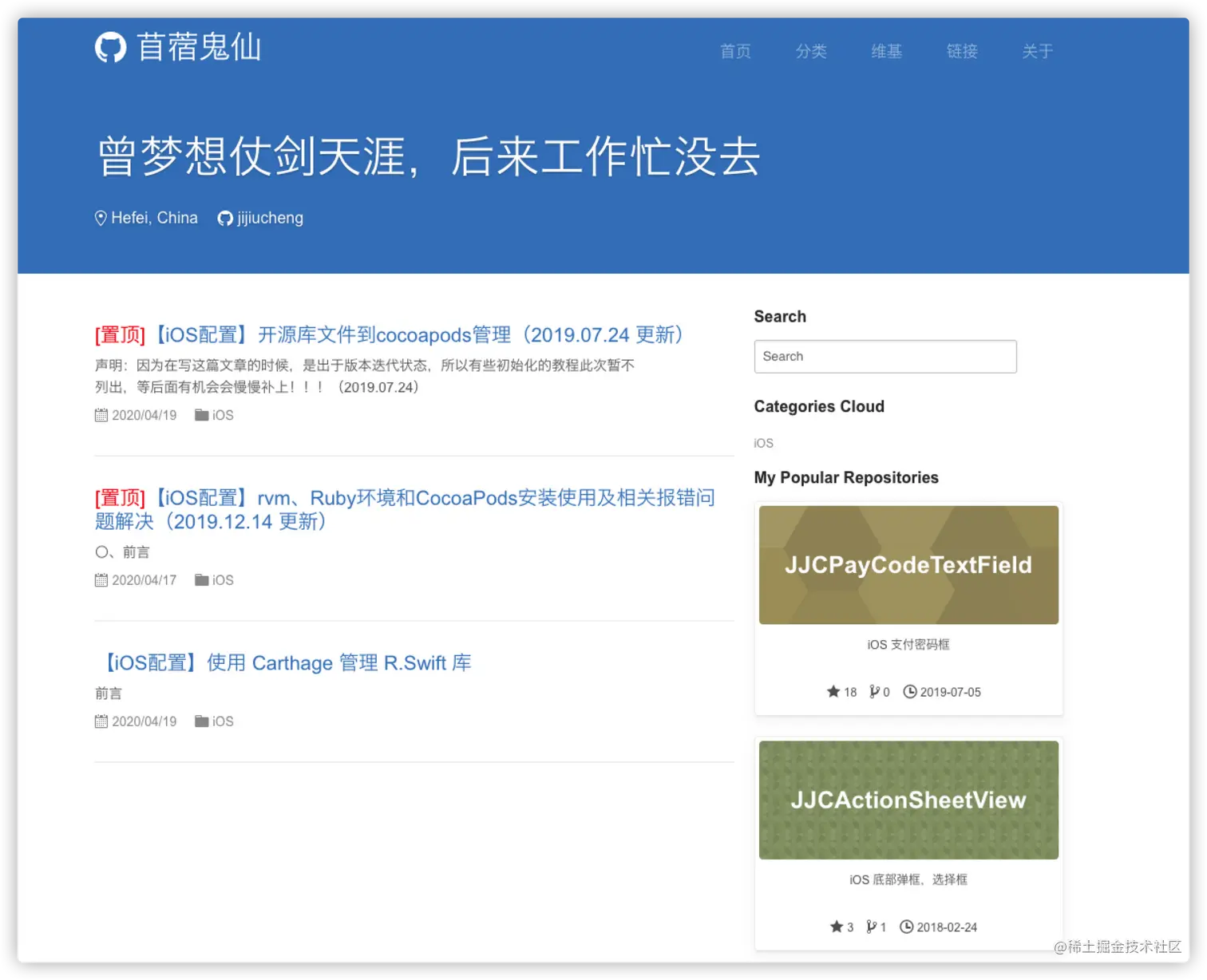Click the clock icon showing 2019-07-05
This screenshot has width=1207, height=980.
tap(910, 691)
